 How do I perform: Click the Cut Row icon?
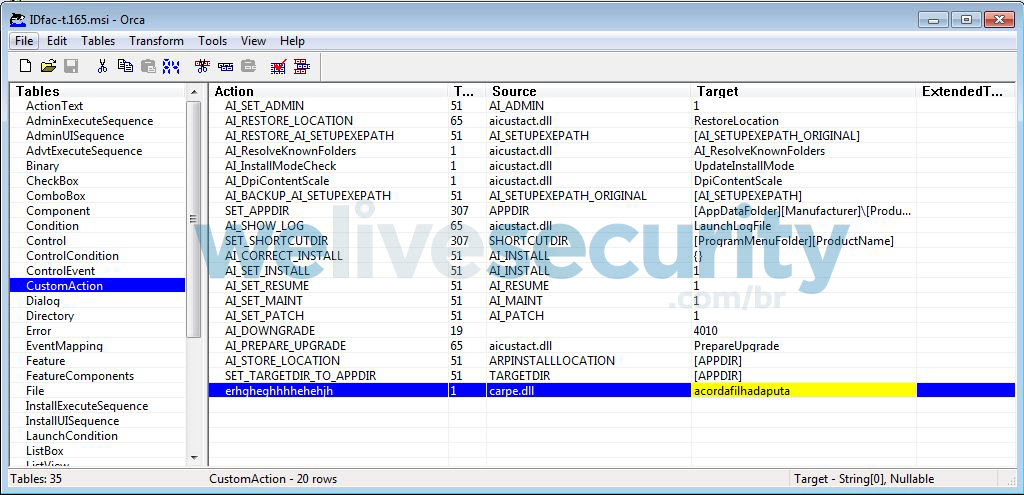click(202, 66)
